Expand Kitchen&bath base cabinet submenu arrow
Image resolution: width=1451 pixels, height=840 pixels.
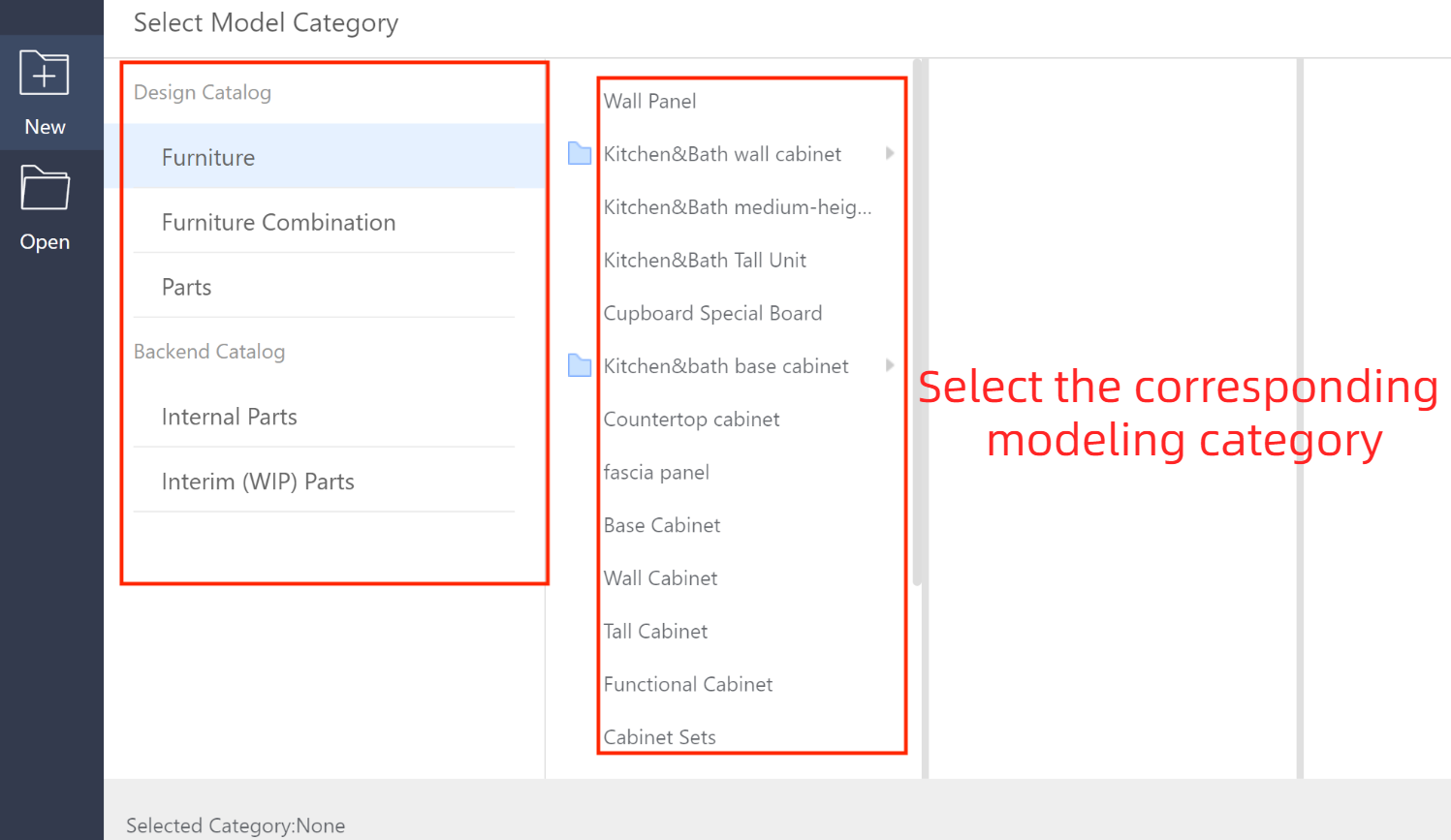click(889, 365)
